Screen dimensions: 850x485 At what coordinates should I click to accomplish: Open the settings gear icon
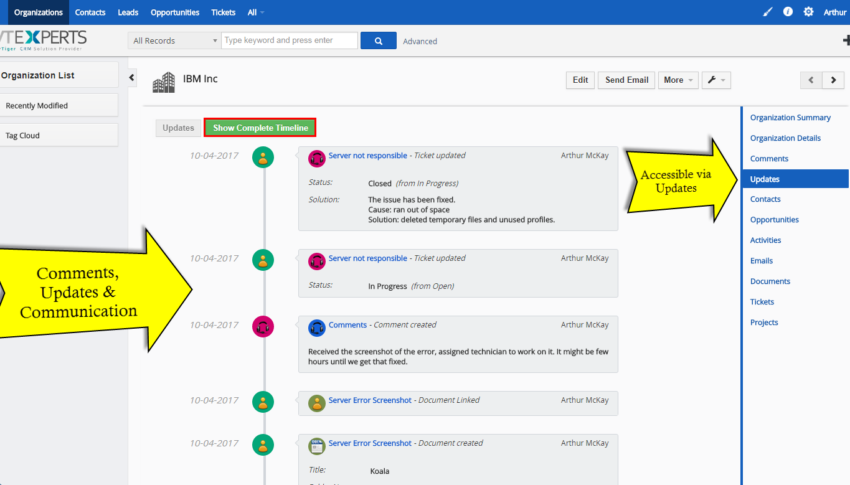(808, 12)
